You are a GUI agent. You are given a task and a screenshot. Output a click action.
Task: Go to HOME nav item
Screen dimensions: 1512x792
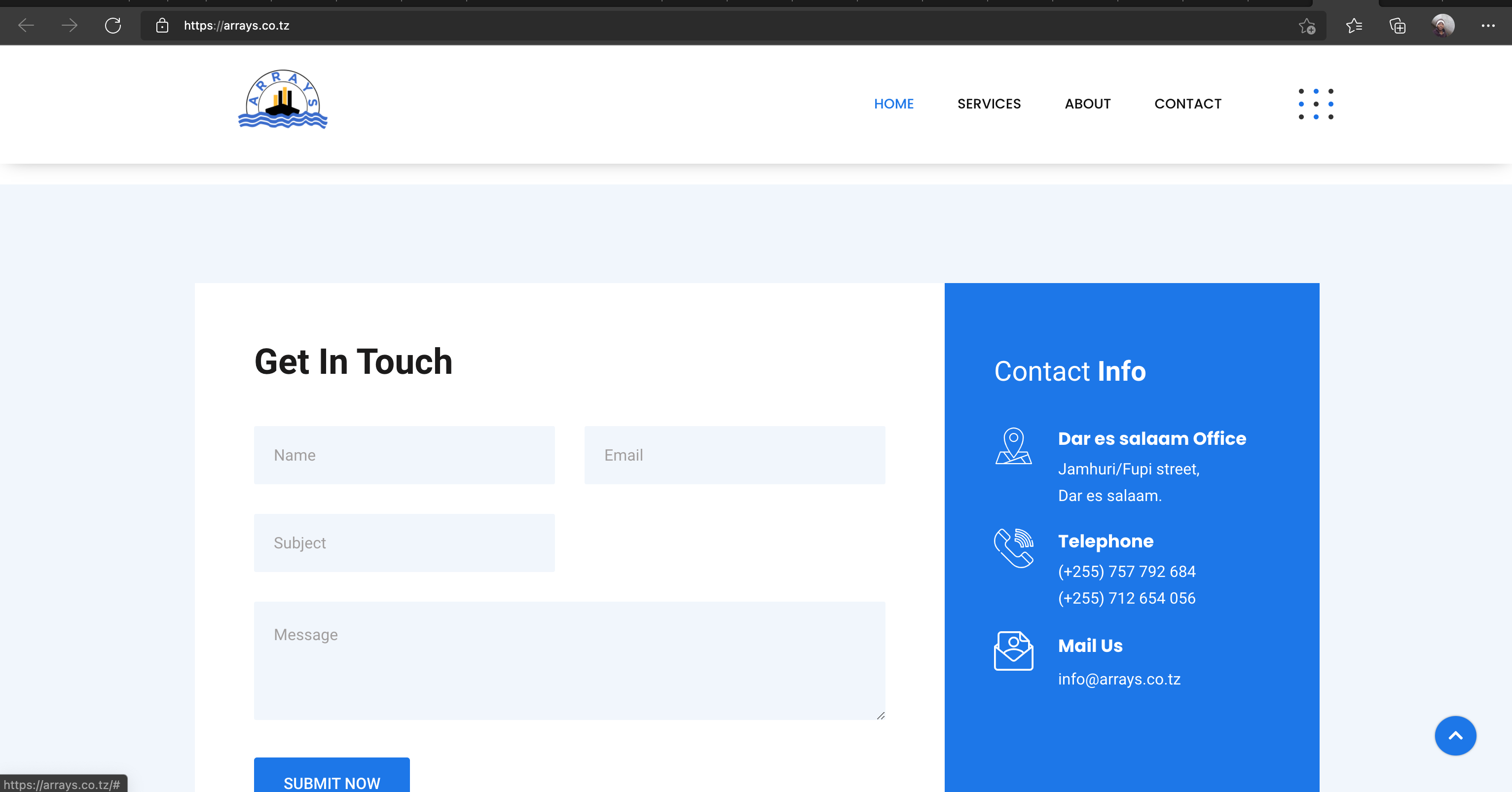pyautogui.click(x=893, y=104)
